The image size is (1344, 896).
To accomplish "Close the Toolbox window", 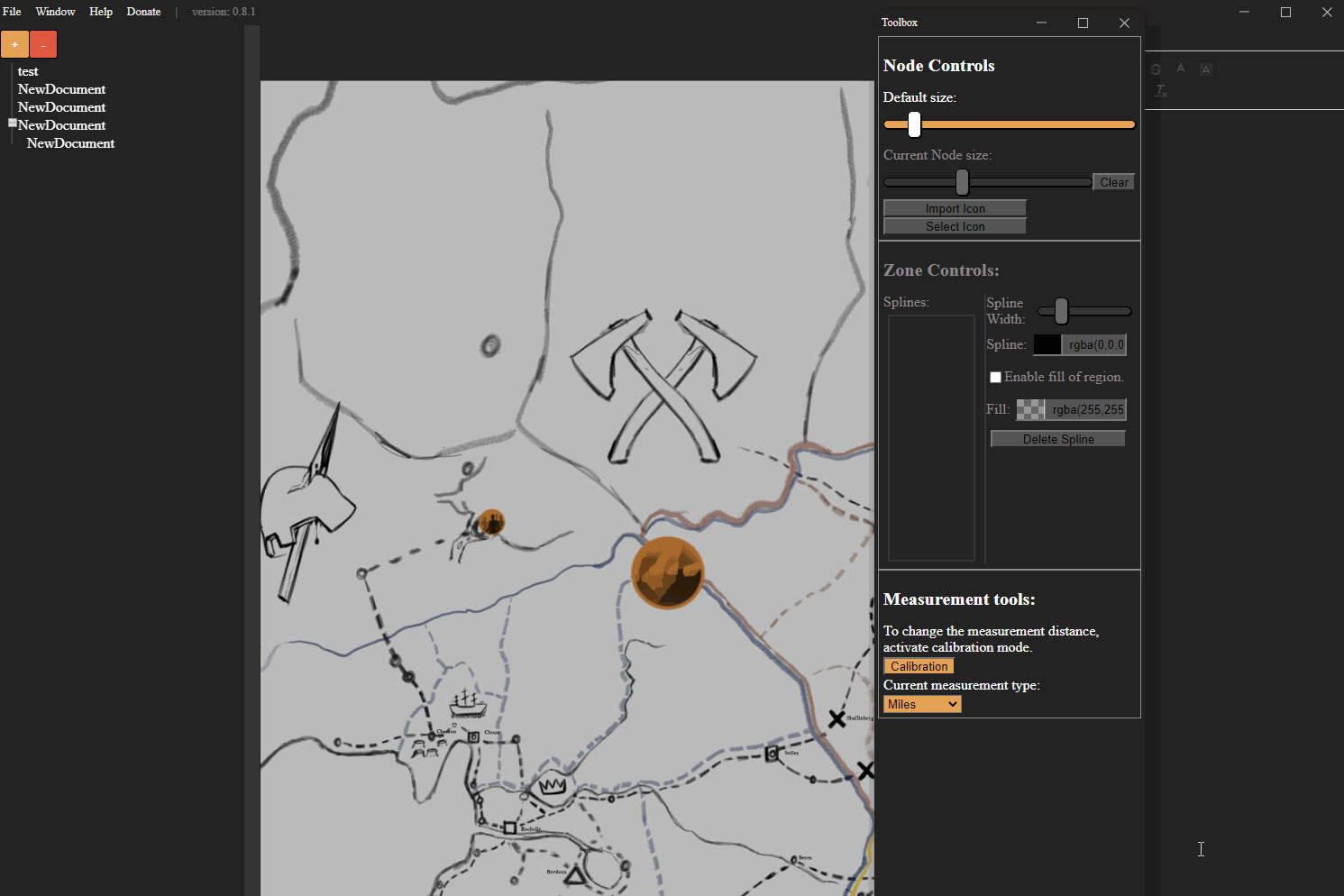I will click(1124, 23).
